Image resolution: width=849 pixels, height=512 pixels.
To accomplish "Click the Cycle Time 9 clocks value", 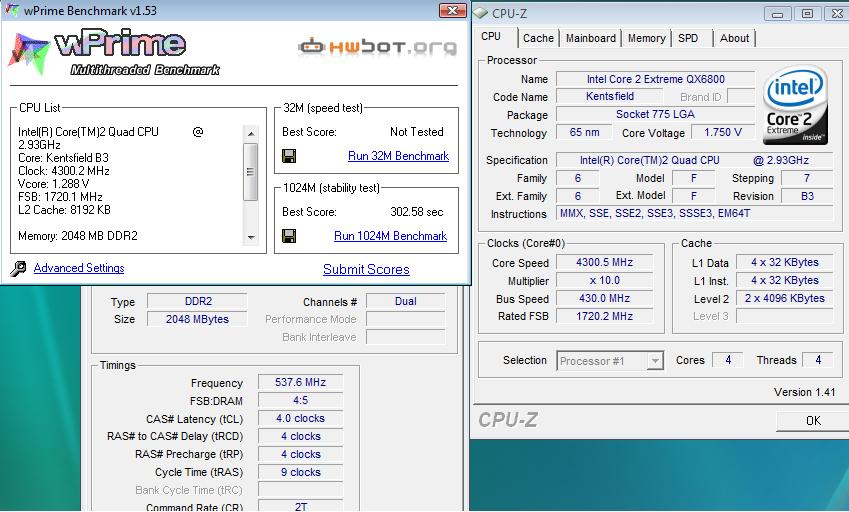I will tap(301, 472).
